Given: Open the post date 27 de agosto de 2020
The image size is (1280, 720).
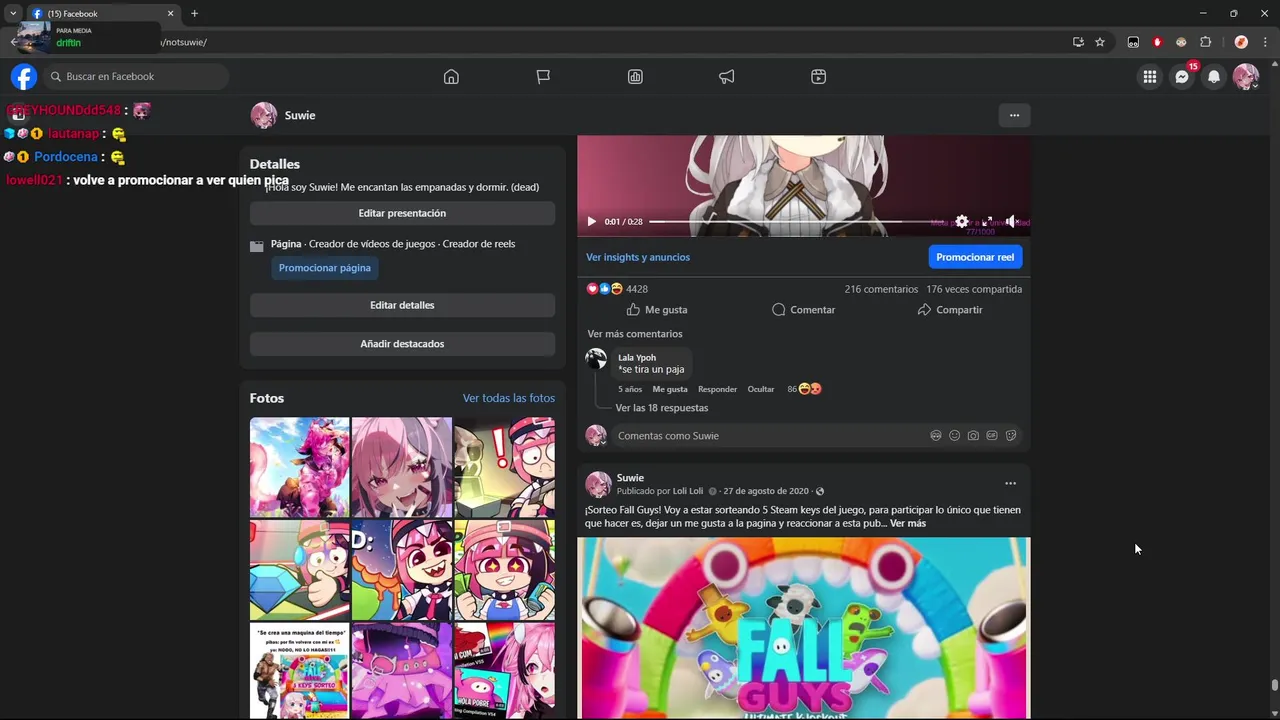Looking at the screenshot, I should [x=766, y=492].
